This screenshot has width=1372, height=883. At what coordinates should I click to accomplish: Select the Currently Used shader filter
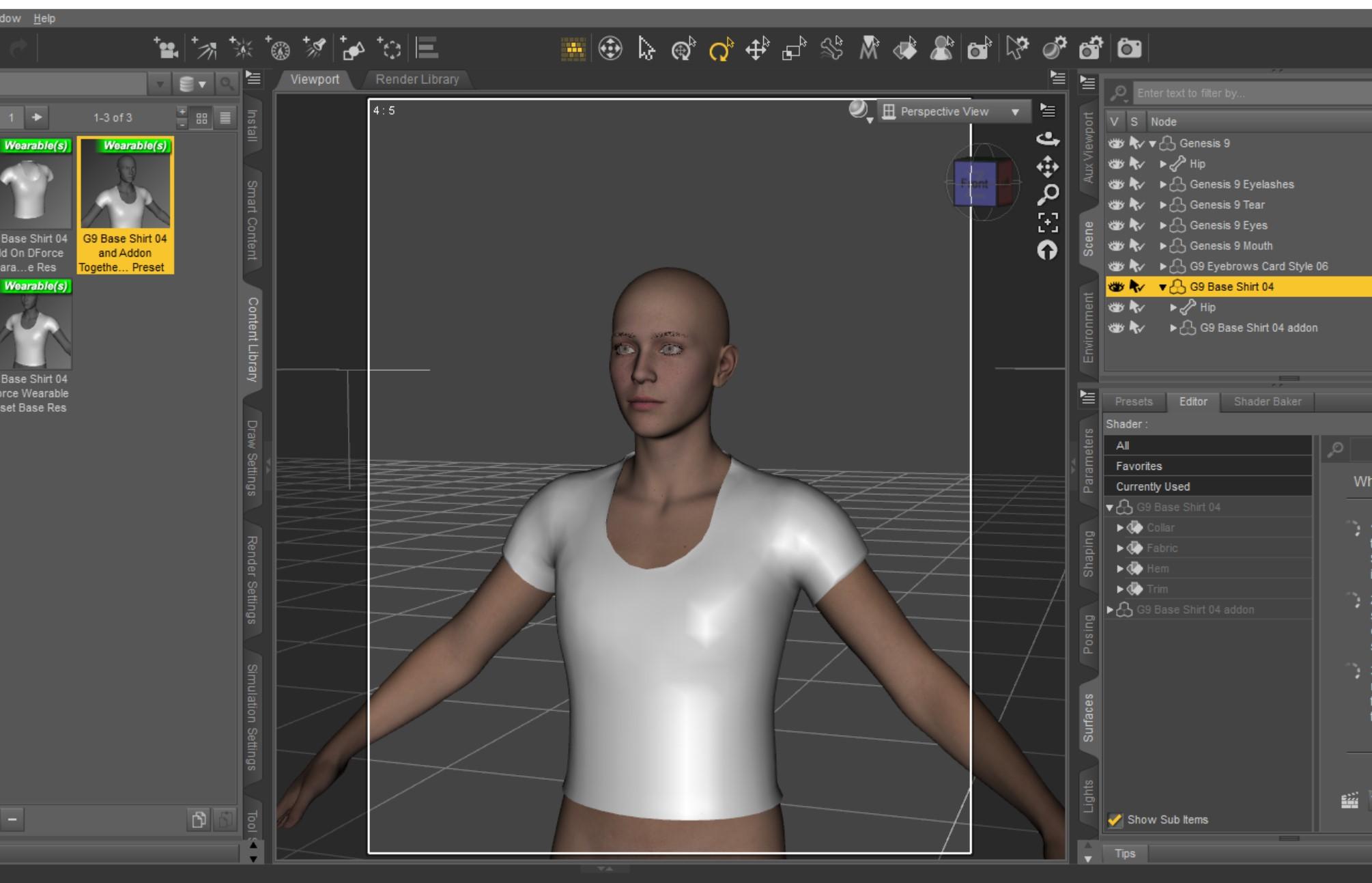[1153, 486]
